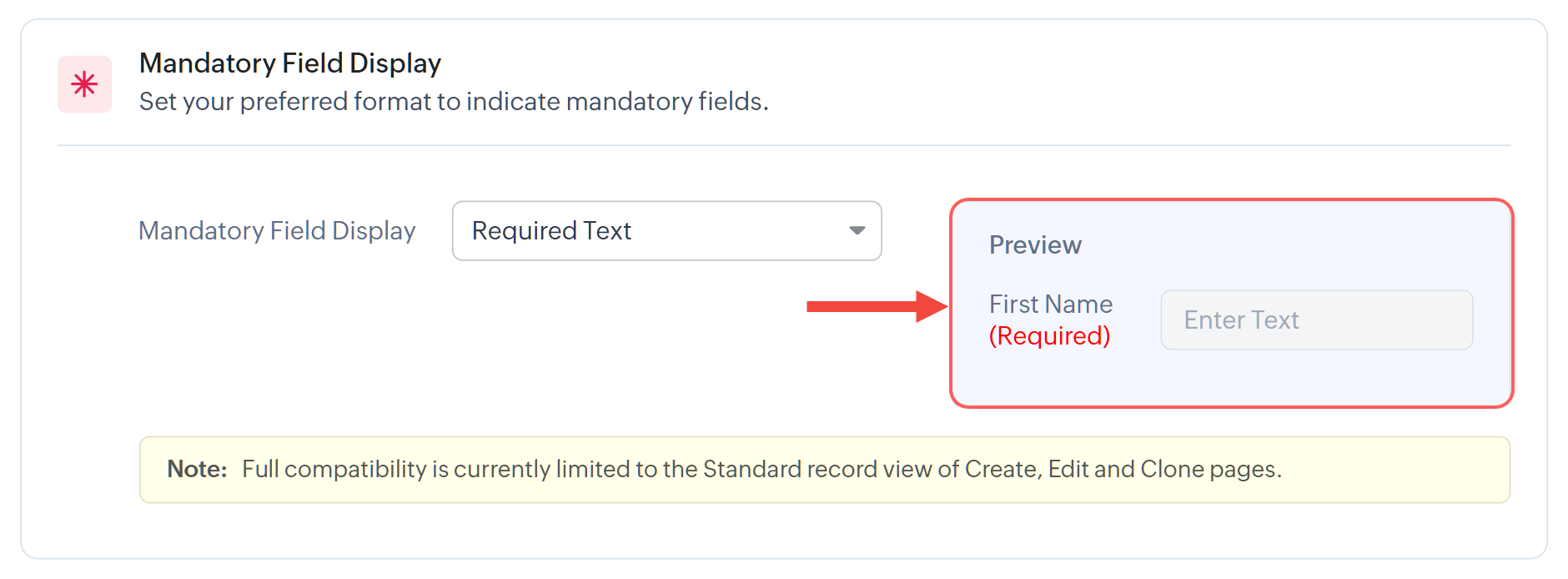This screenshot has width=1568, height=579.
Task: Click the Mandatory Field Display heading
Action: (x=290, y=63)
